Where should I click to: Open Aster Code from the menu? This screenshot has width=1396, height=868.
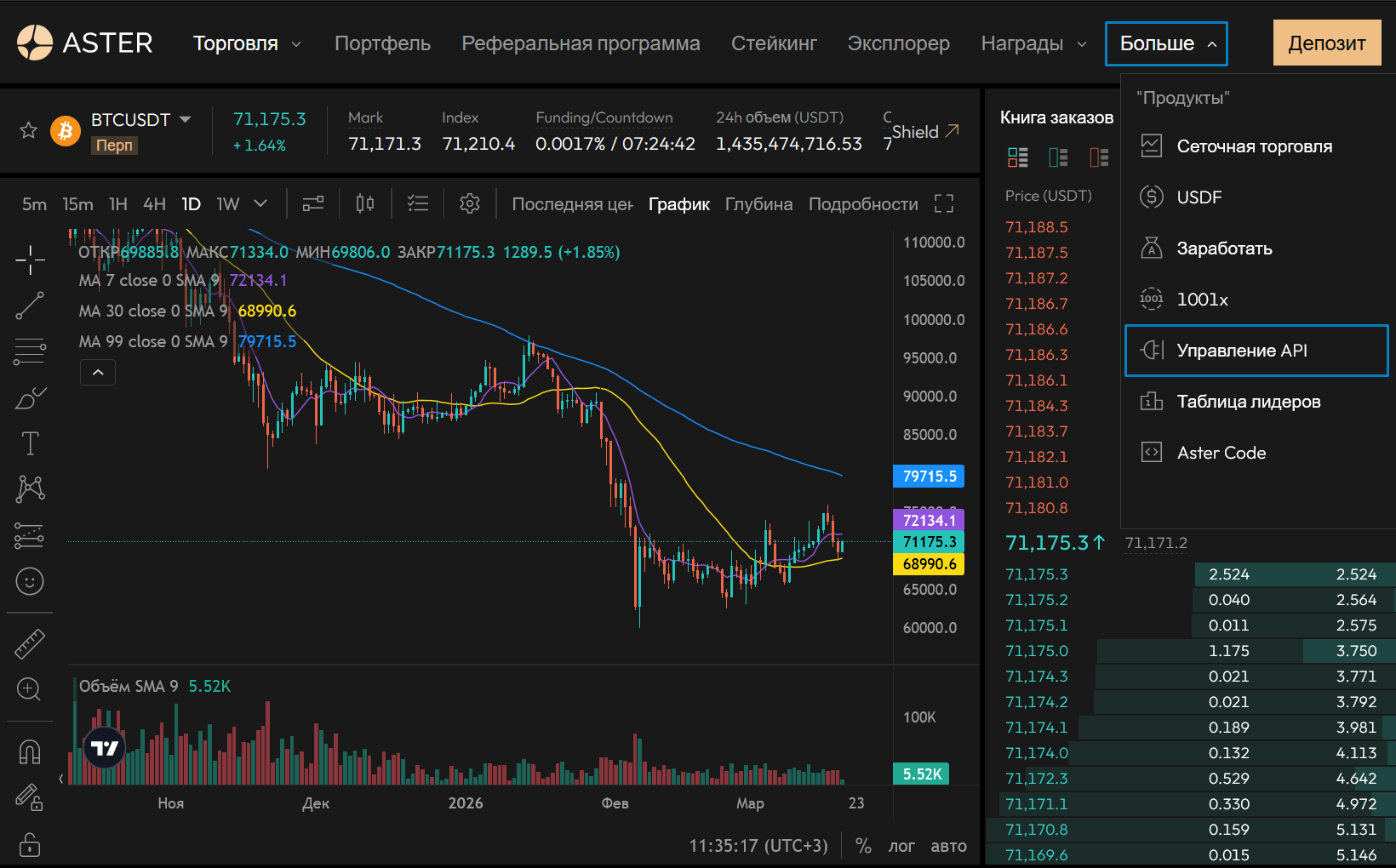[x=1256, y=453]
